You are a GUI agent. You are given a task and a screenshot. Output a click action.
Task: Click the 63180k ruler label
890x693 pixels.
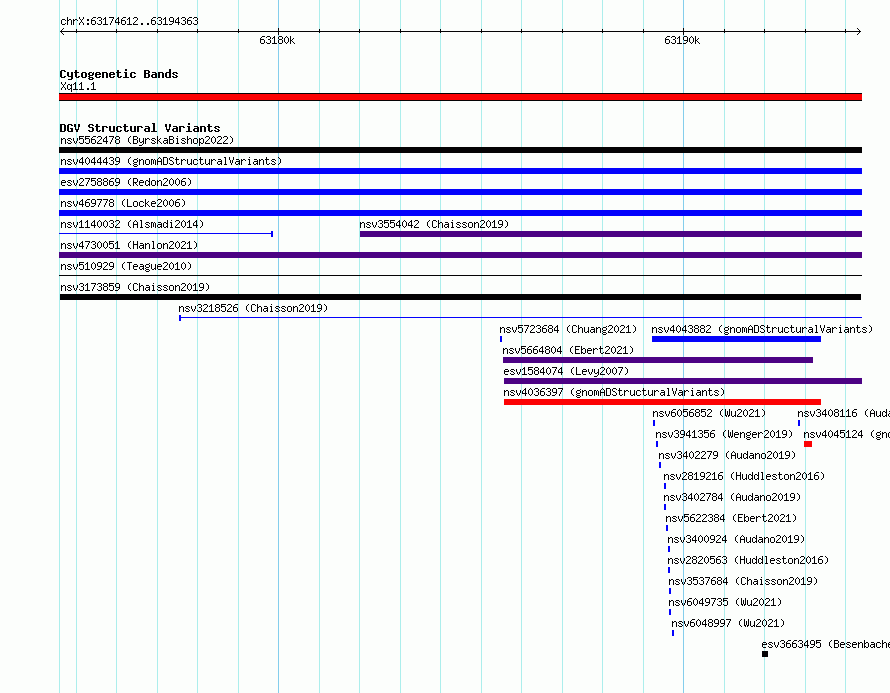[277, 40]
